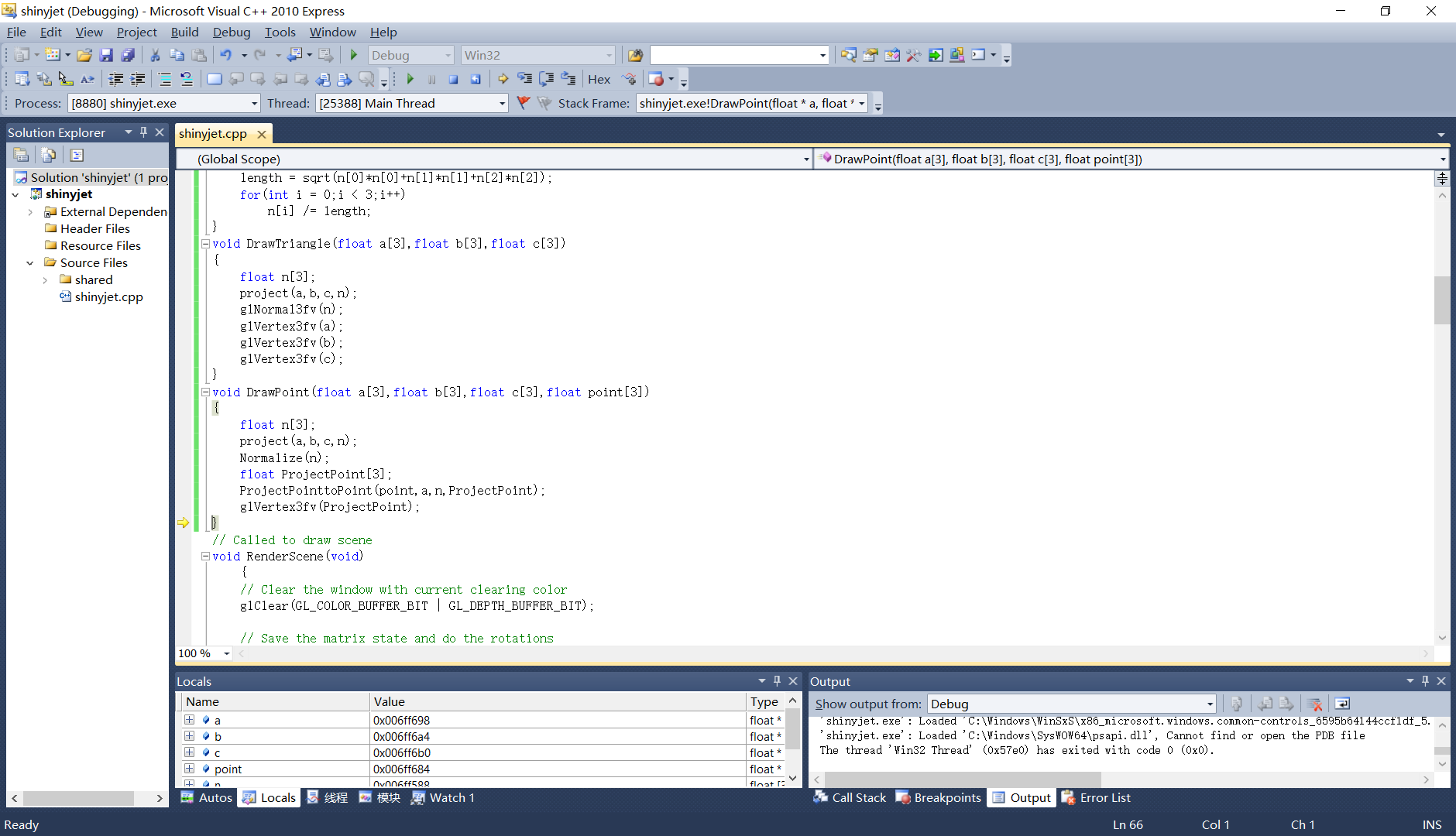Open the Properties Window toolbar icon
Screen dimensions: 1456x836
871,55
